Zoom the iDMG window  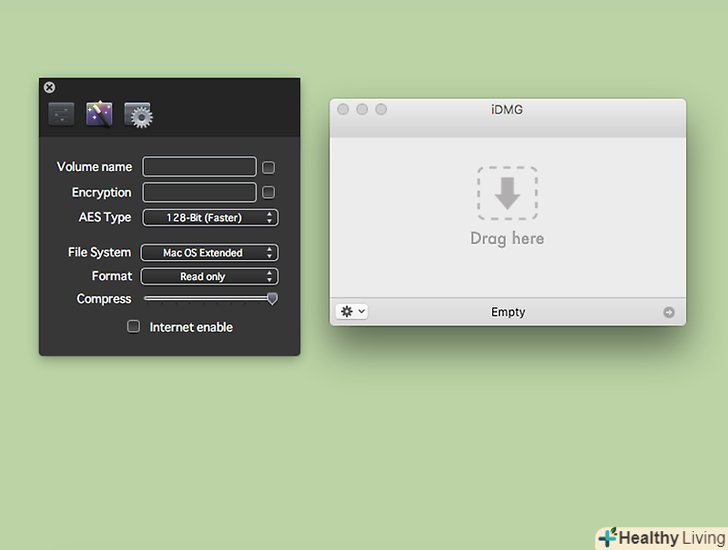pyautogui.click(x=381, y=109)
